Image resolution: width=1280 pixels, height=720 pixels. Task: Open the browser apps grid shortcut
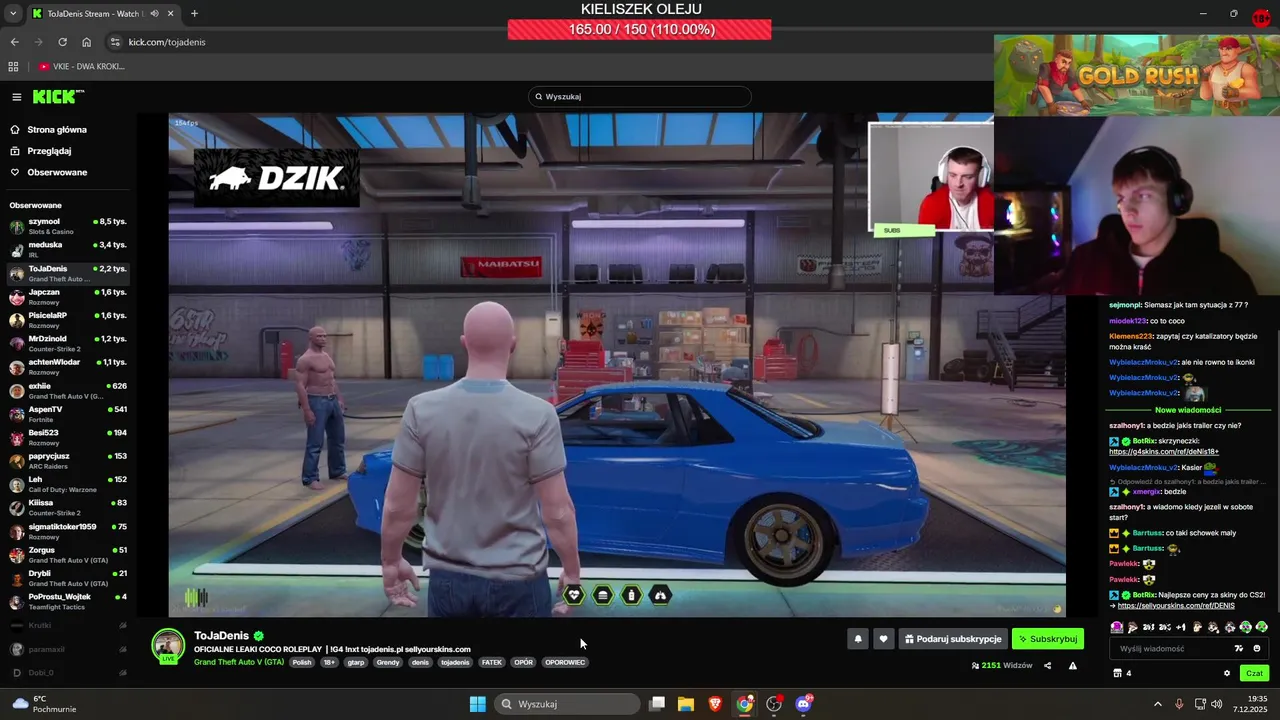(13, 67)
